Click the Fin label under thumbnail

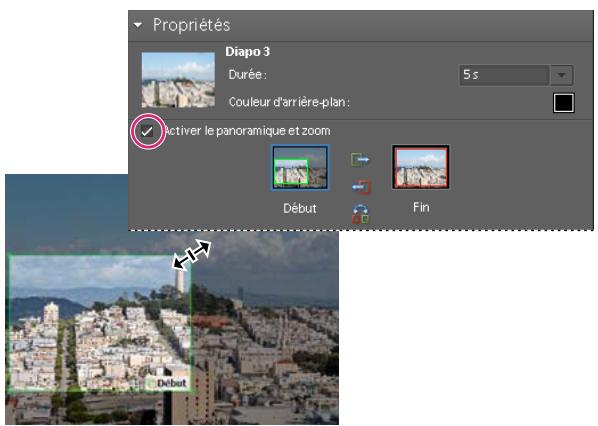point(421,207)
